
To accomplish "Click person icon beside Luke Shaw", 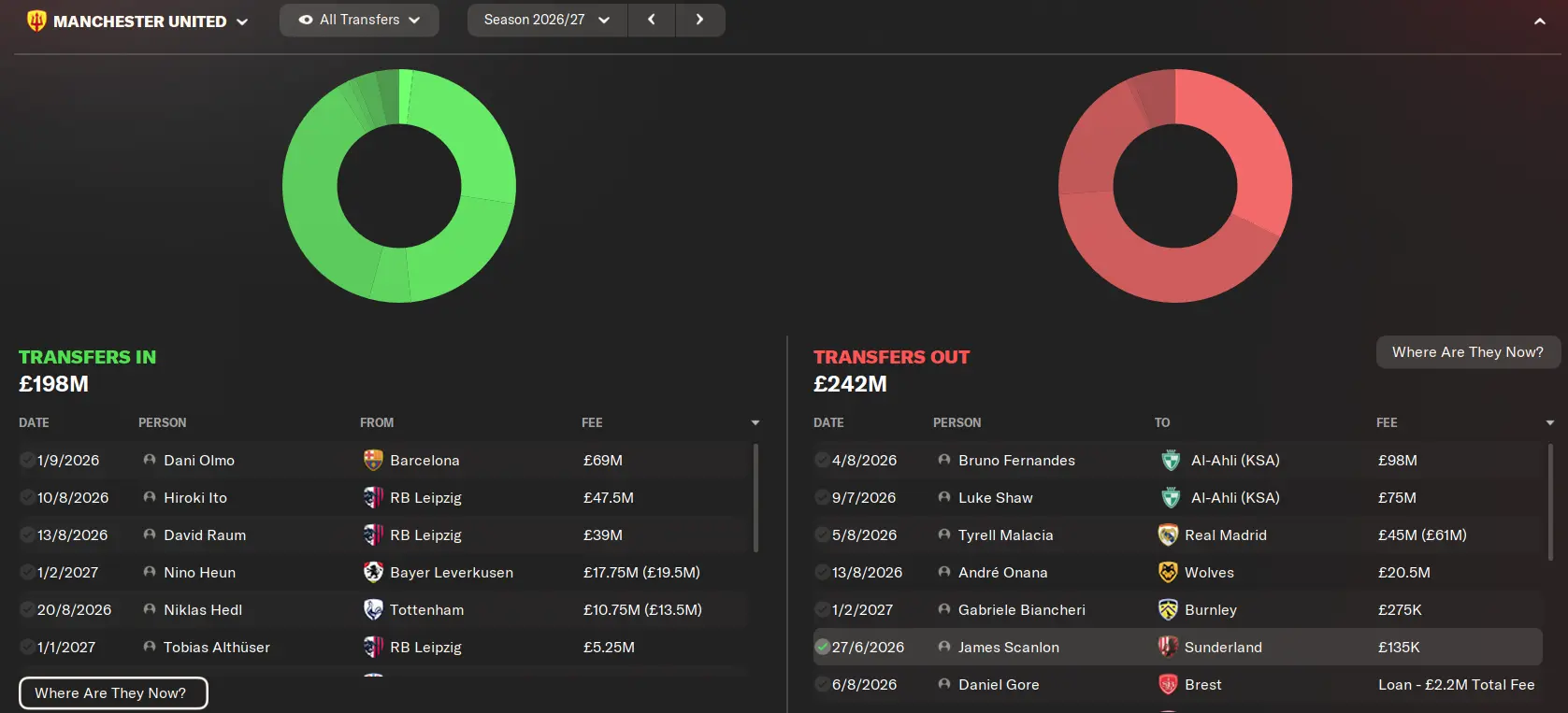I will coord(944,497).
